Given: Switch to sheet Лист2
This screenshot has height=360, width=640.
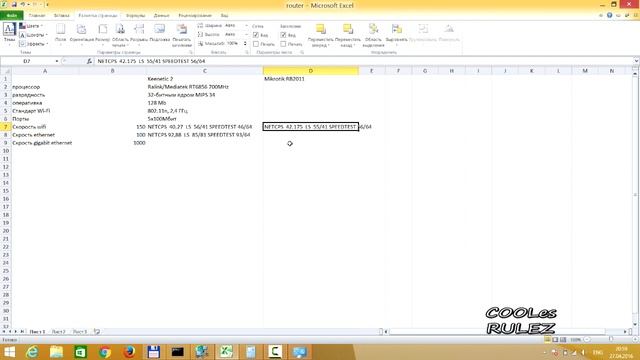Looking at the screenshot, I should (x=58, y=332).
